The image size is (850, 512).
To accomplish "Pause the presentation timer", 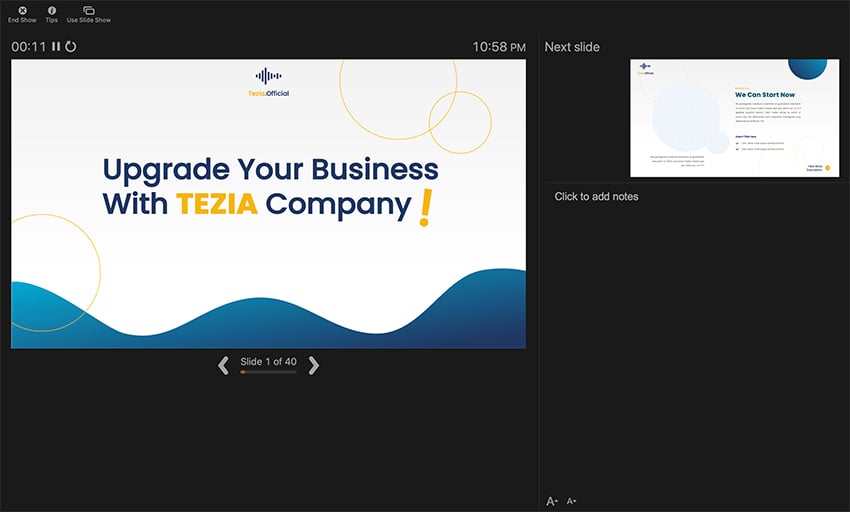I will click(x=56, y=47).
